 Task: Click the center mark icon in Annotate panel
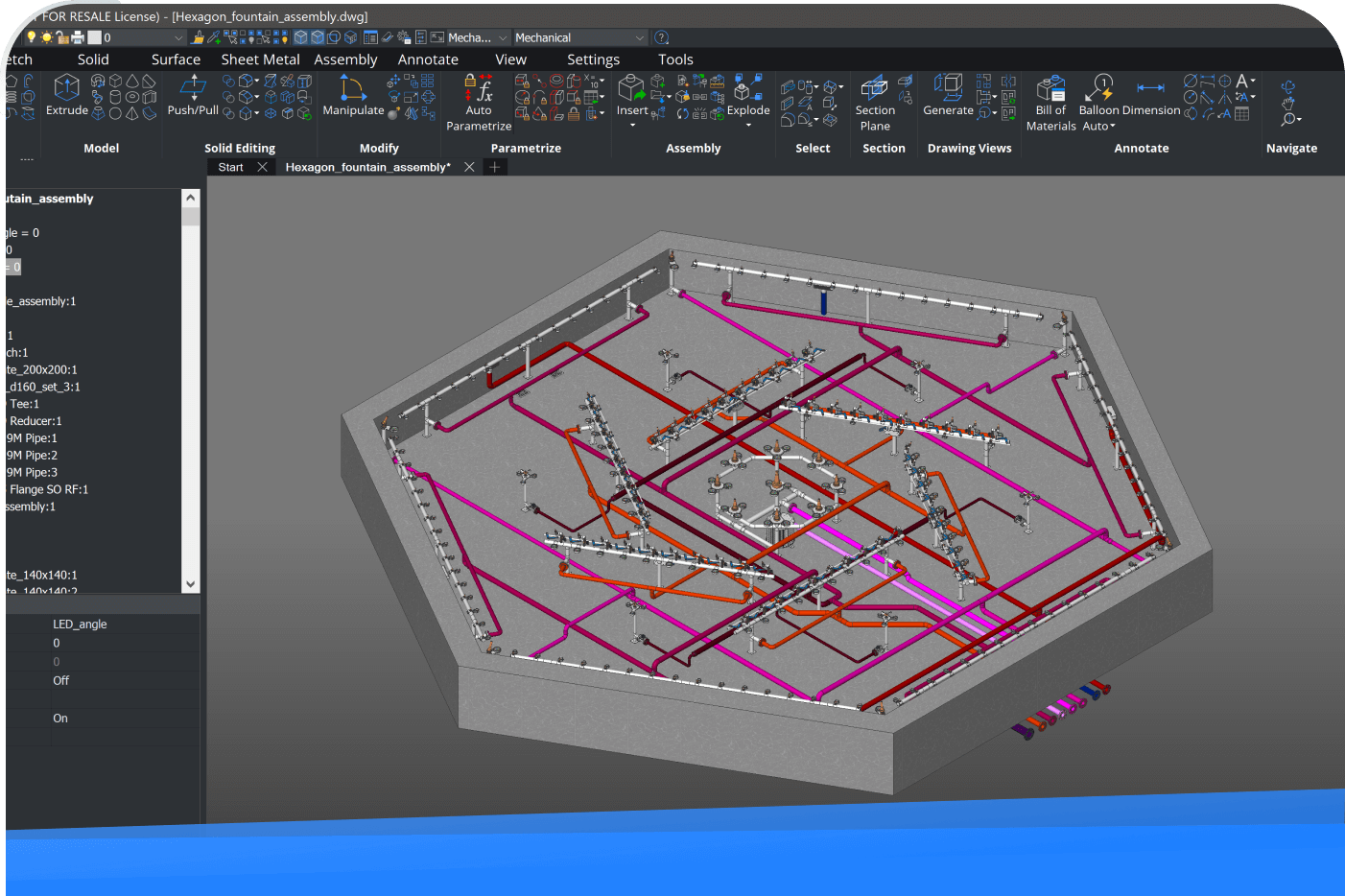(1225, 82)
